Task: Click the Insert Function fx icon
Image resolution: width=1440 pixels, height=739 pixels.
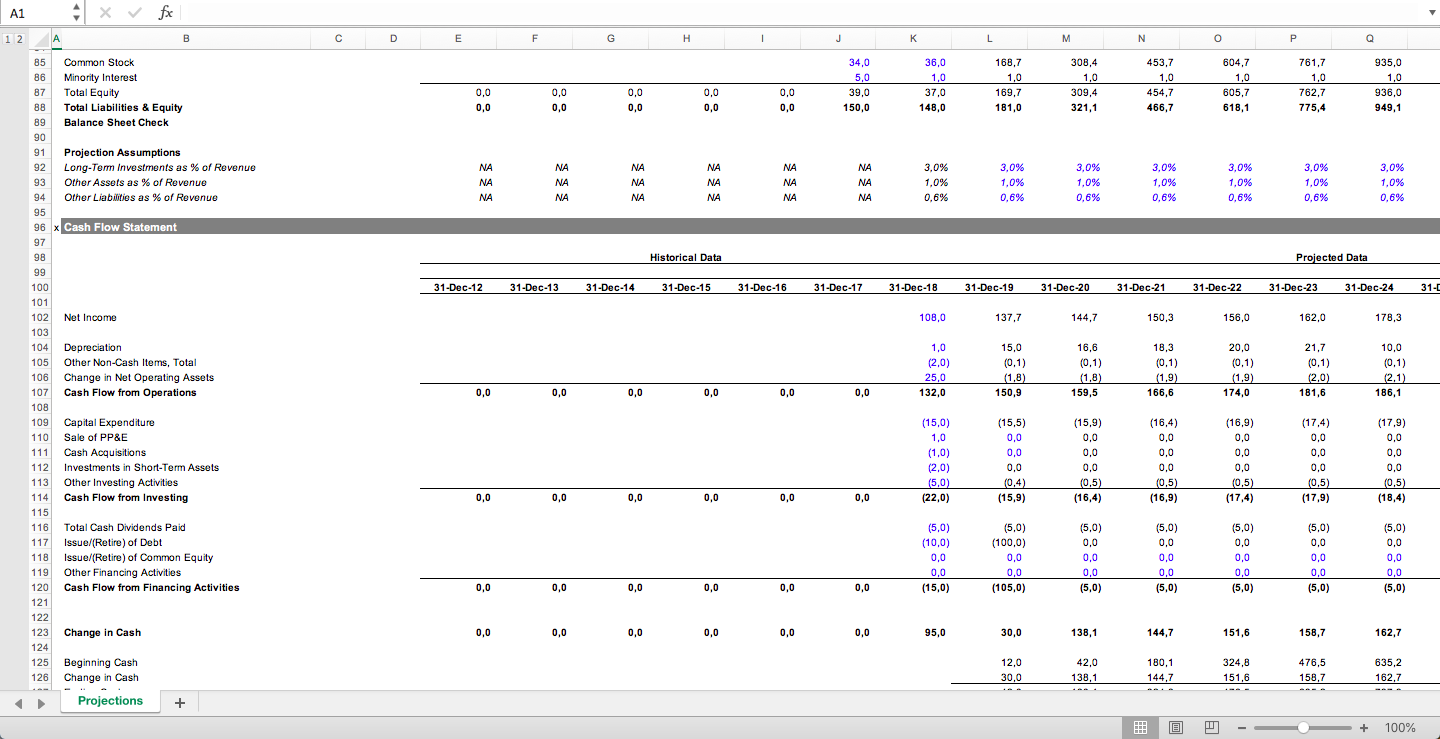Action: click(x=166, y=12)
